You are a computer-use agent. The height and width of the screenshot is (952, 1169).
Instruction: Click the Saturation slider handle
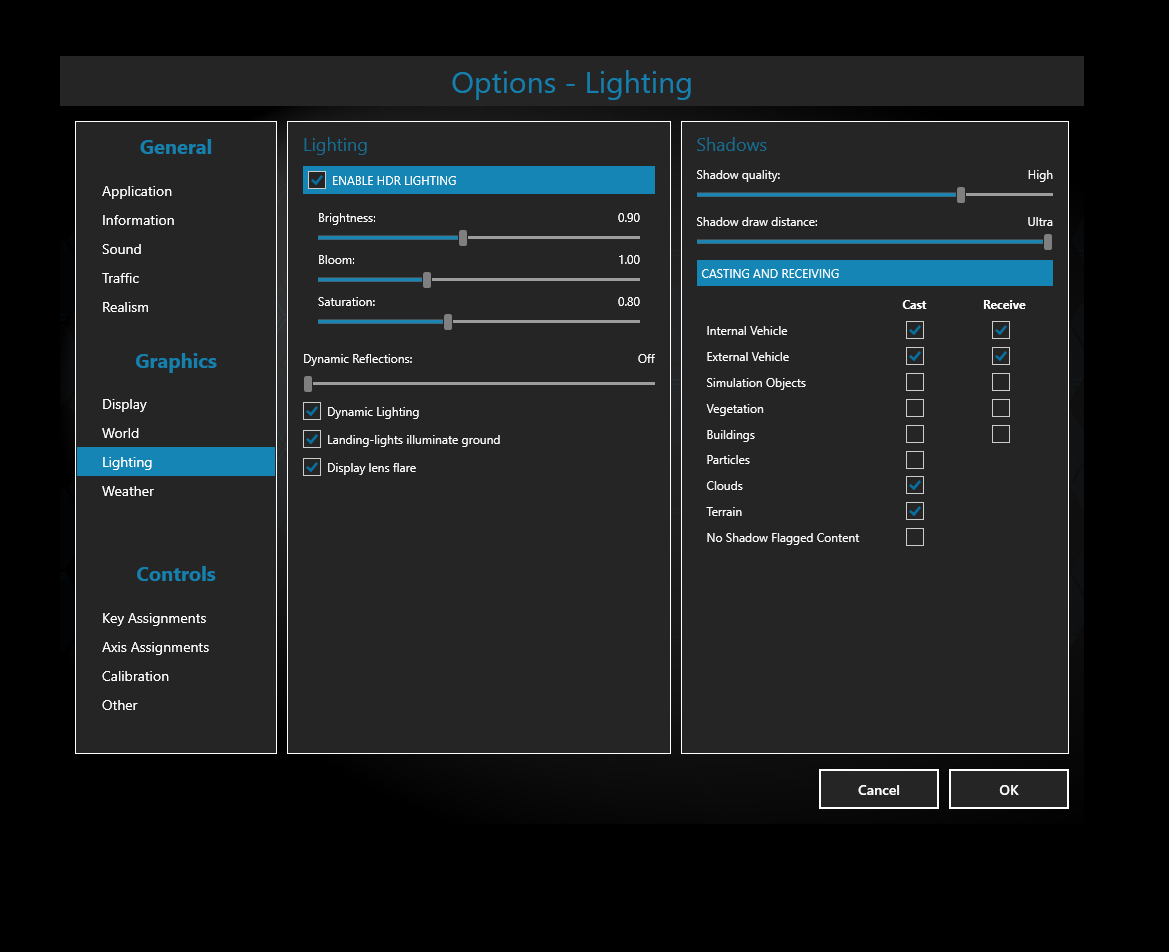[x=448, y=322]
